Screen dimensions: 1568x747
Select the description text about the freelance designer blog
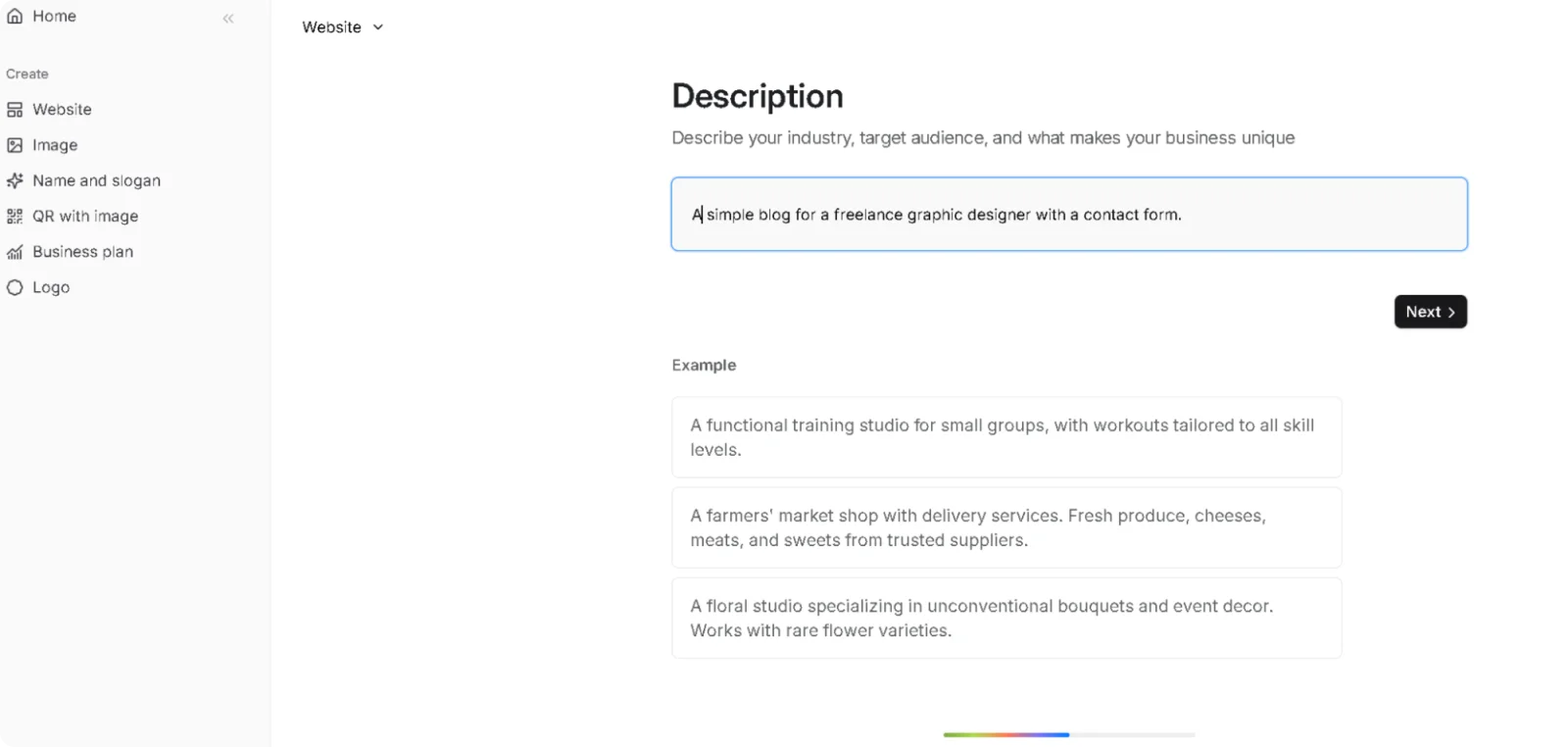(x=936, y=214)
